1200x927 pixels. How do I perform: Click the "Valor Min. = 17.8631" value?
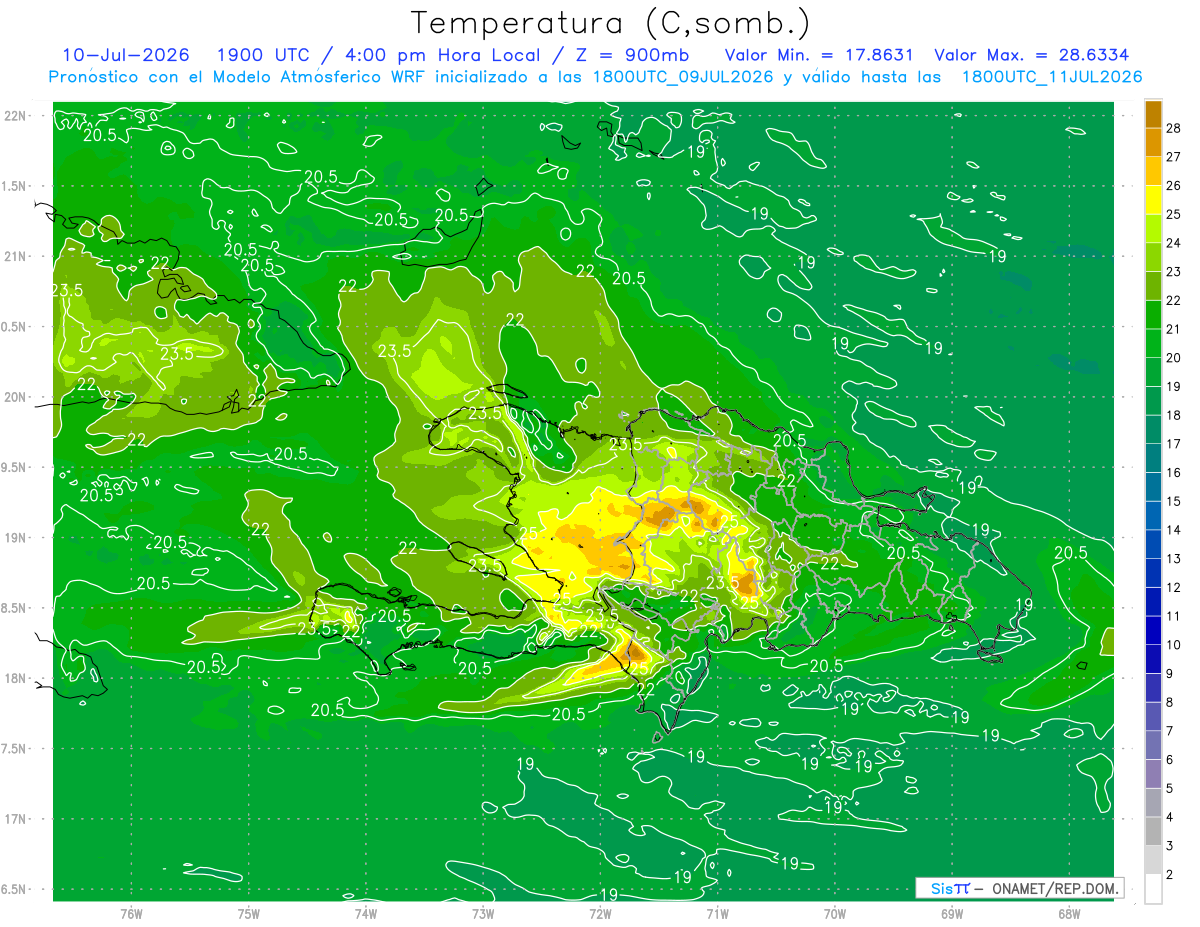(819, 55)
